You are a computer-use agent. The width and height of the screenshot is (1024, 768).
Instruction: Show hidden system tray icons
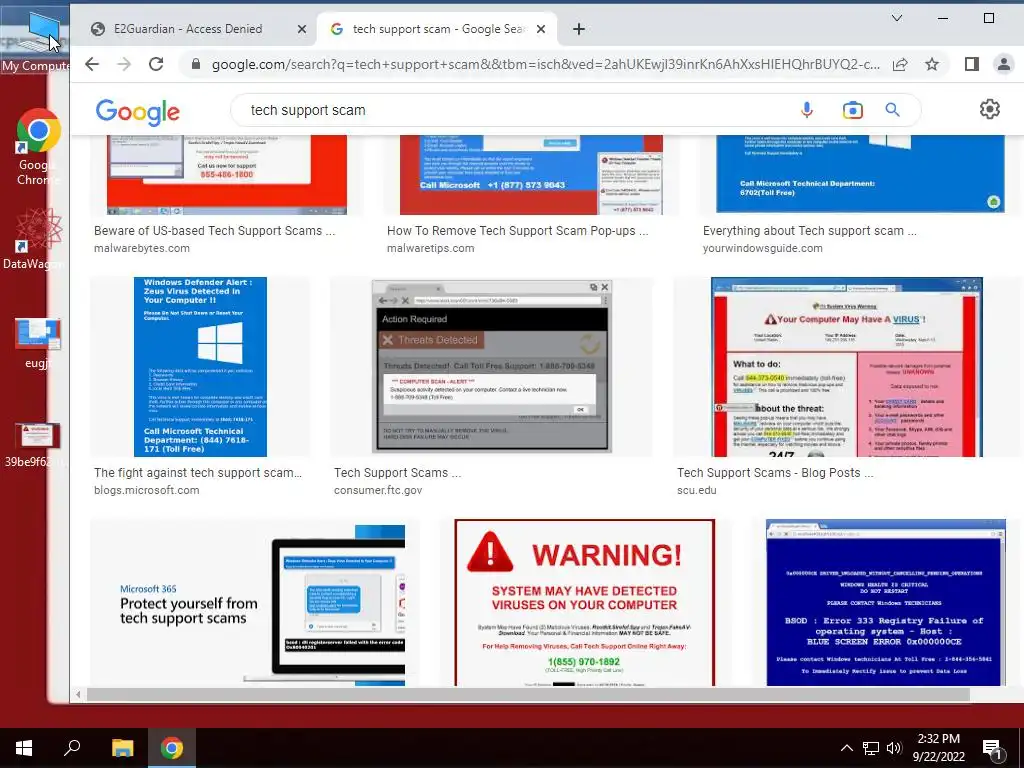coord(846,748)
